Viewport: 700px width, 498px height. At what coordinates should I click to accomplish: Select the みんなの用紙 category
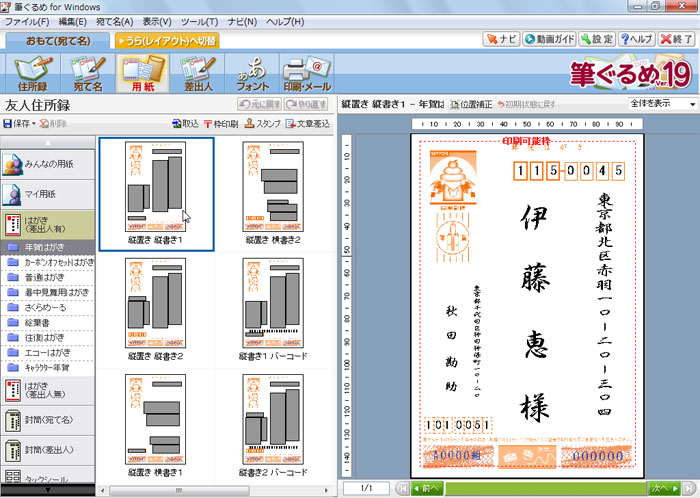click(48, 164)
